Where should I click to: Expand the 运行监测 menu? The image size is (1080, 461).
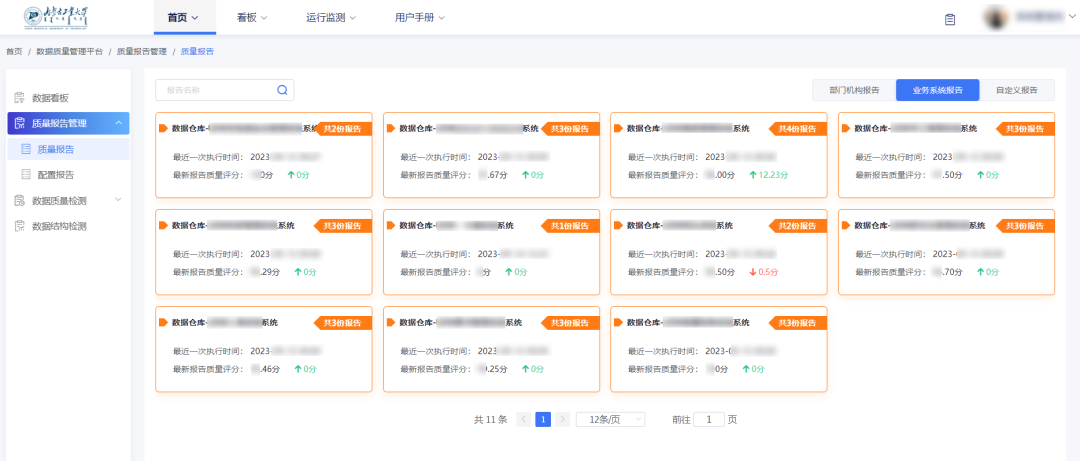point(330,18)
